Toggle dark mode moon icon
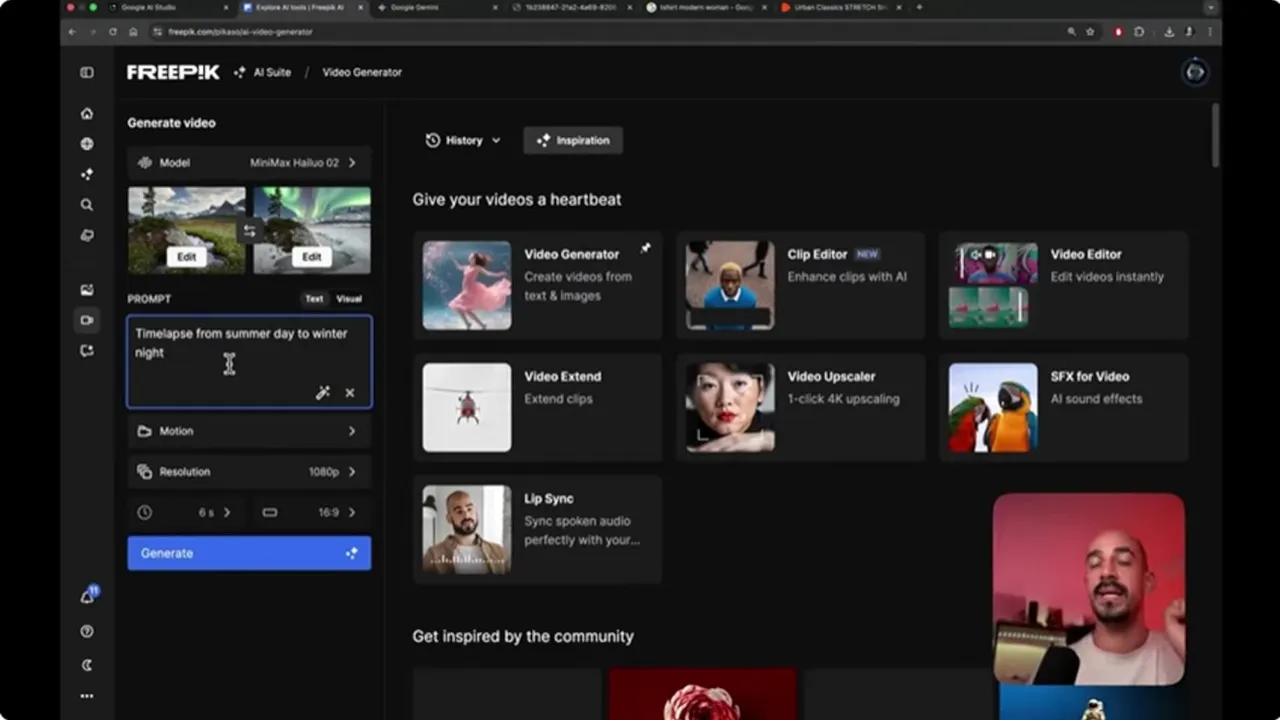 coord(87,664)
